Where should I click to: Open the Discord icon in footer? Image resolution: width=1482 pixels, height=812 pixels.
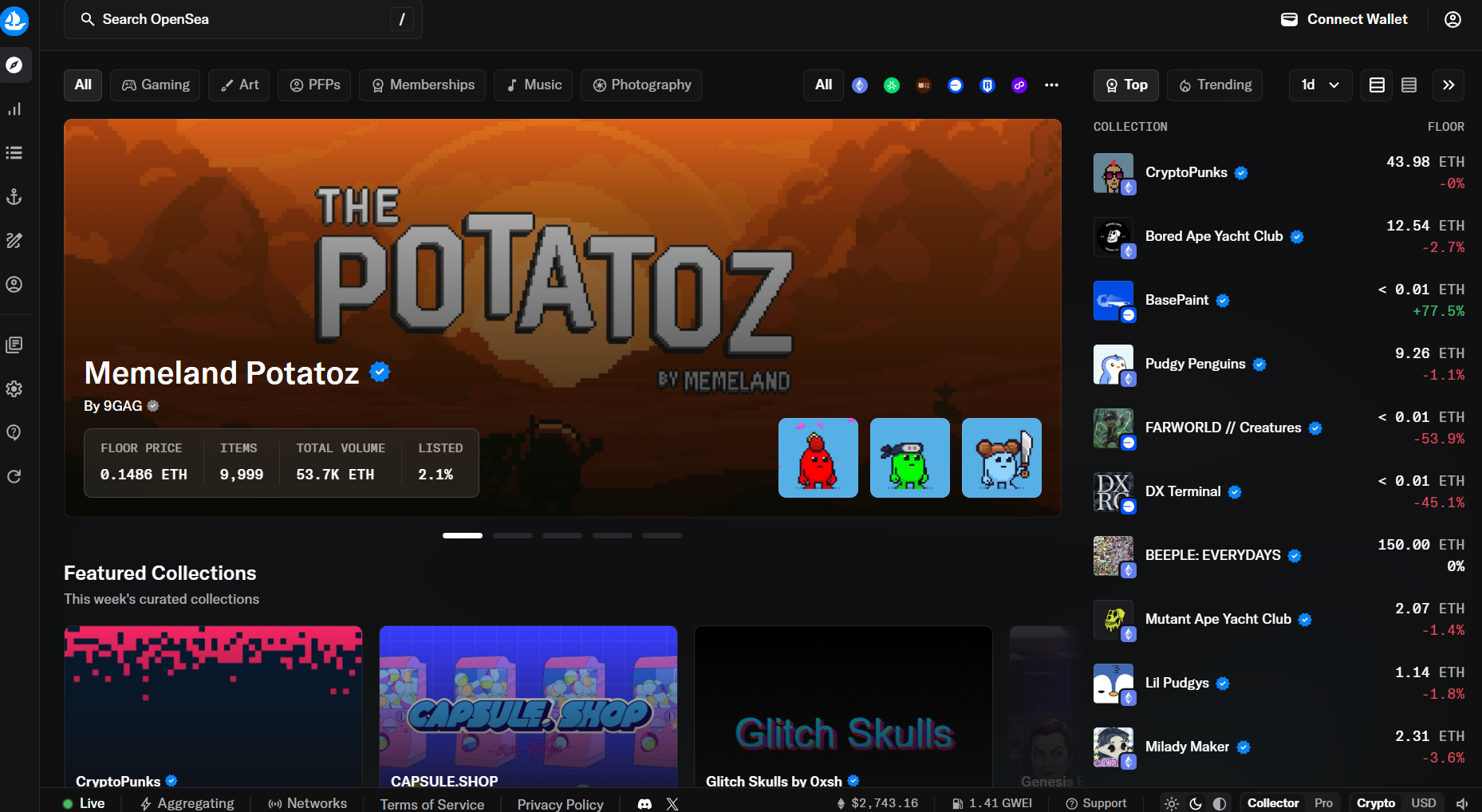[x=644, y=803]
